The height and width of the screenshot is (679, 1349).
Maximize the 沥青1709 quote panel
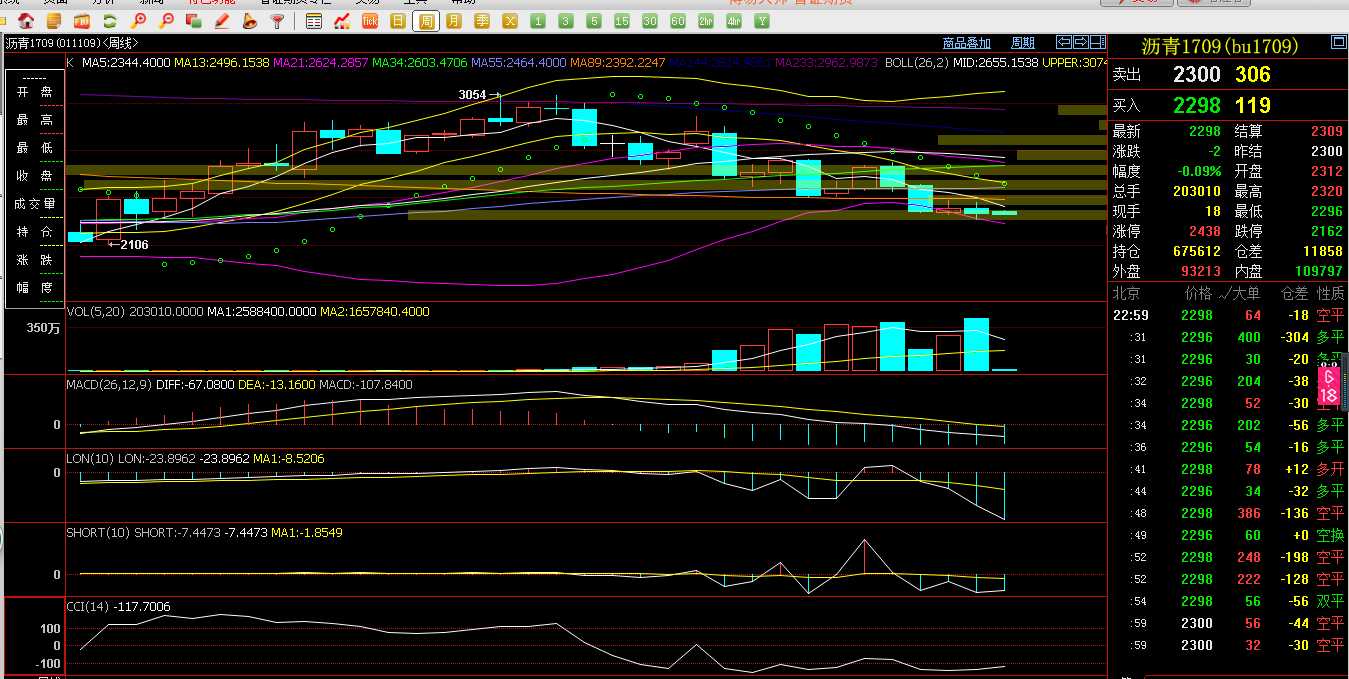[1339, 43]
